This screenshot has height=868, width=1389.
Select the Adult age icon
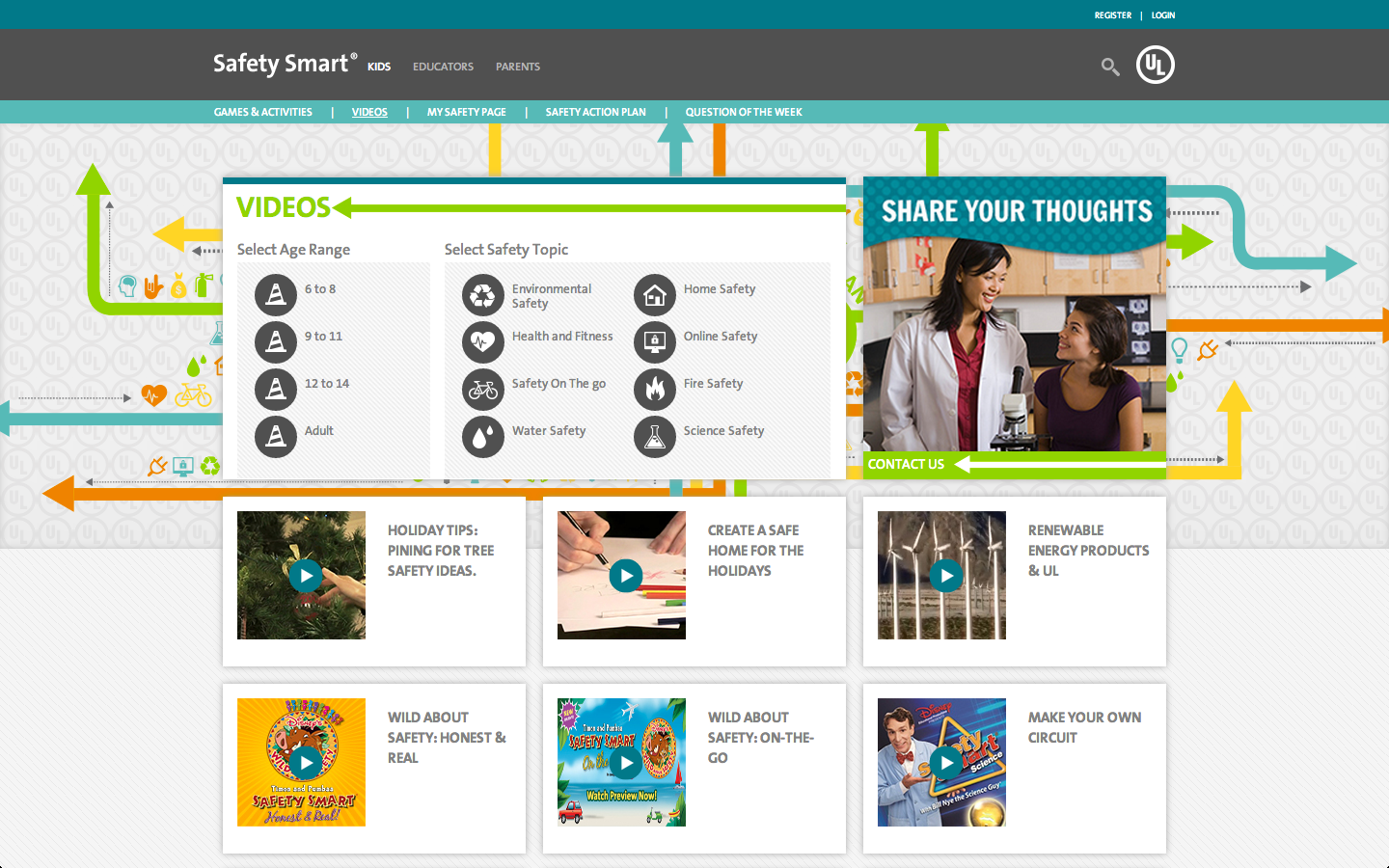tap(276, 437)
